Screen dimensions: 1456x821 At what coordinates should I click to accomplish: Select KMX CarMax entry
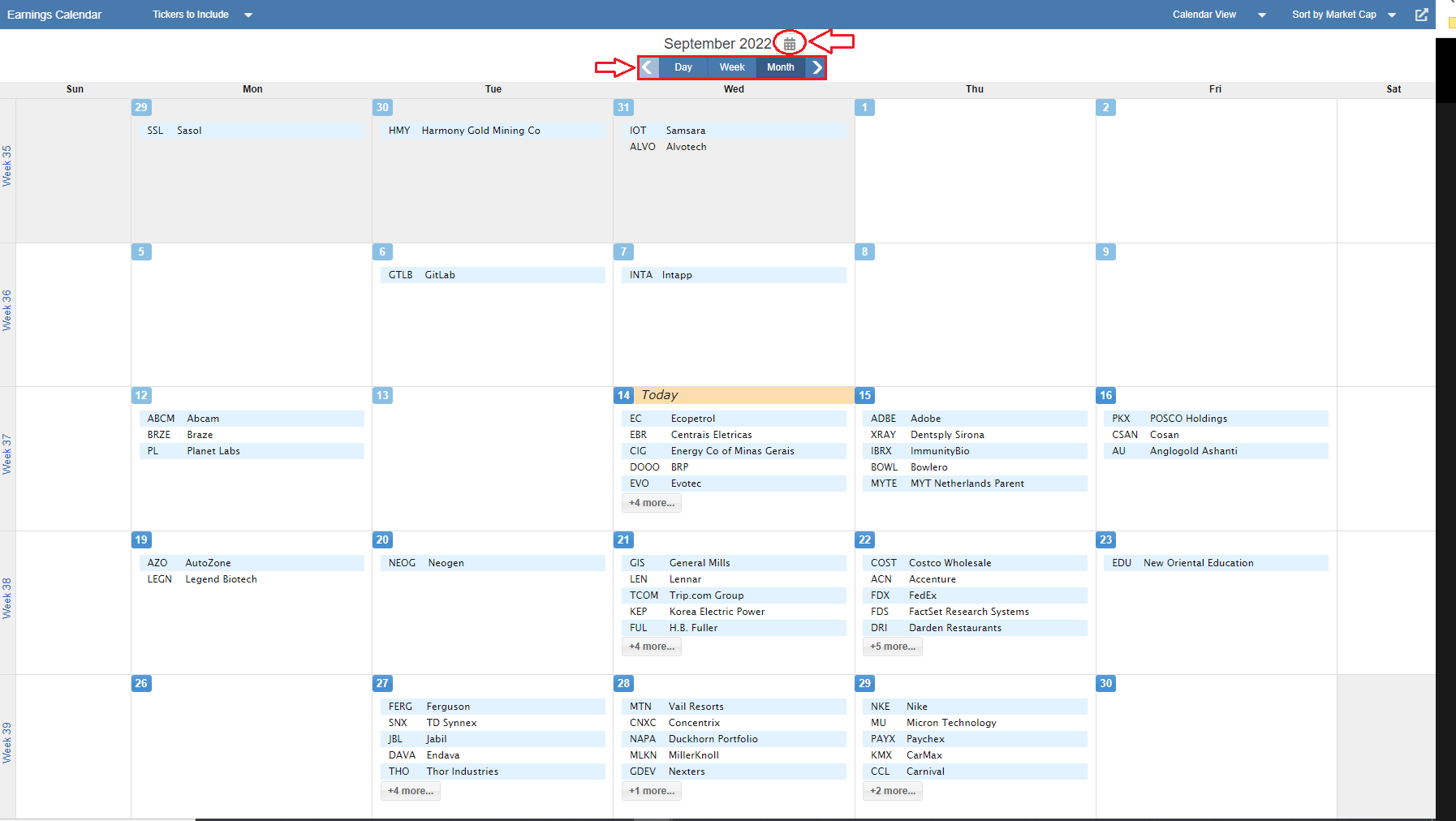click(975, 755)
